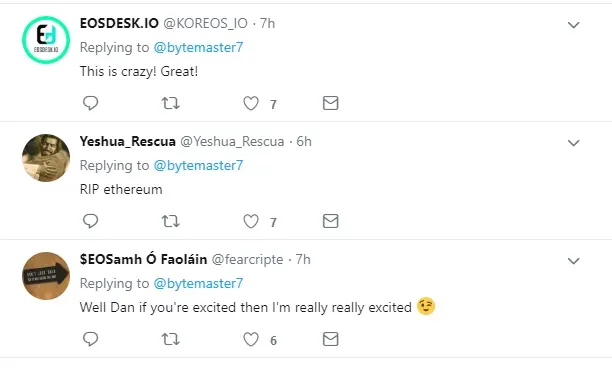Image resolution: width=612 pixels, height=368 pixels.
Task: Like the @fearcripte tweet
Action: 251,339
